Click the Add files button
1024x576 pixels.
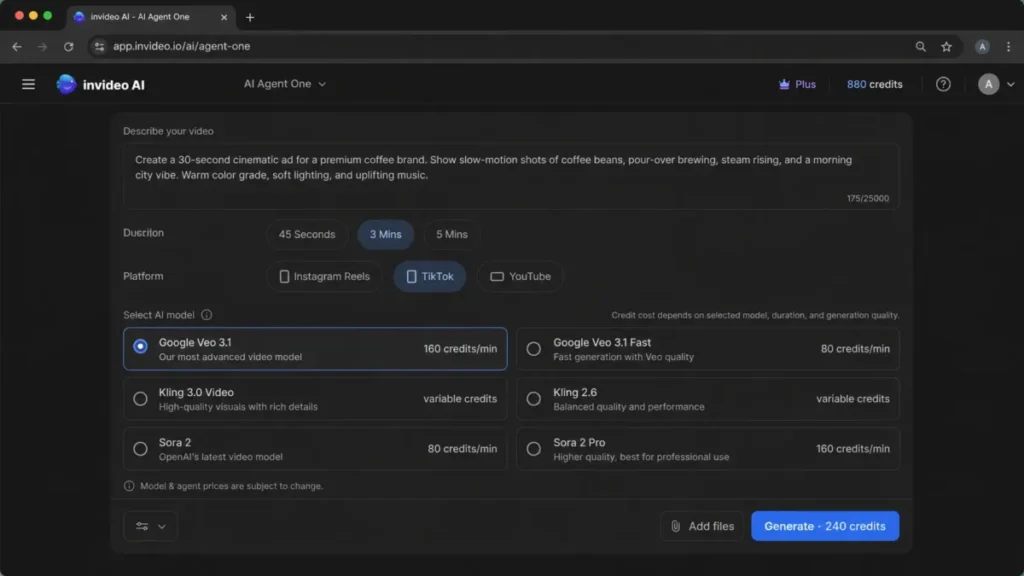[702, 526]
